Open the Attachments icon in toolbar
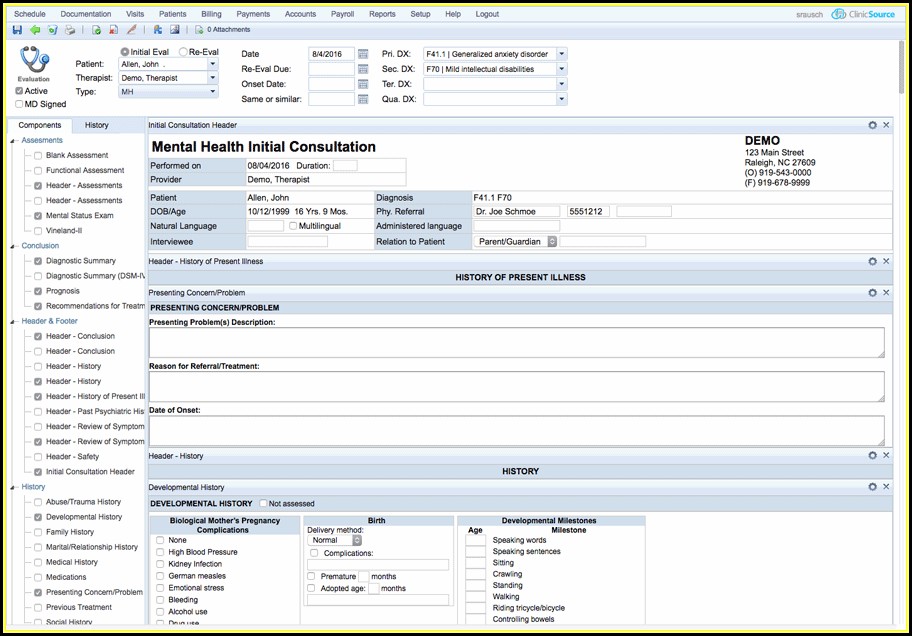This screenshot has width=912, height=636. (x=199, y=30)
